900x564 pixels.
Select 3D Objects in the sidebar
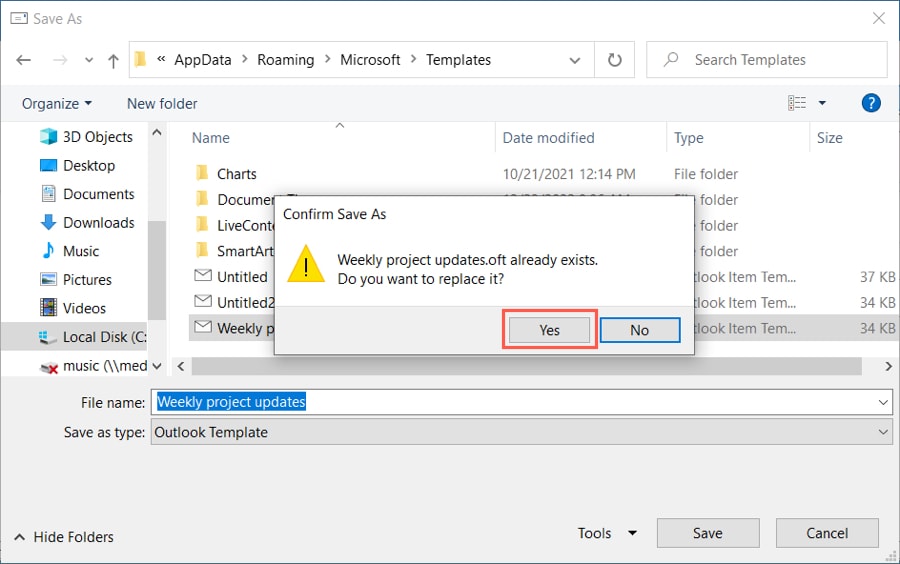click(x=86, y=137)
